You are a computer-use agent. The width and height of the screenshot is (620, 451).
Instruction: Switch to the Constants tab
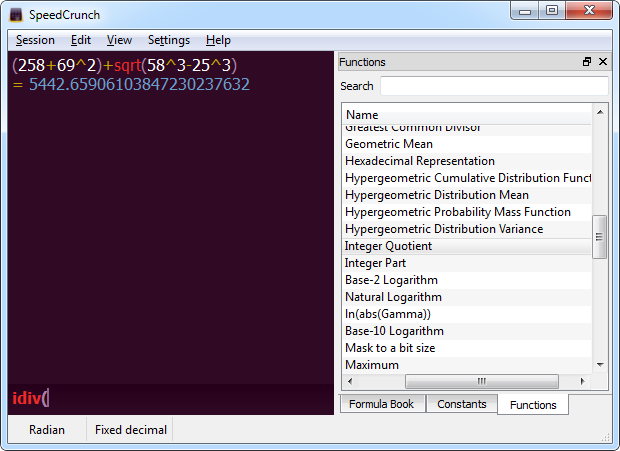pos(461,404)
